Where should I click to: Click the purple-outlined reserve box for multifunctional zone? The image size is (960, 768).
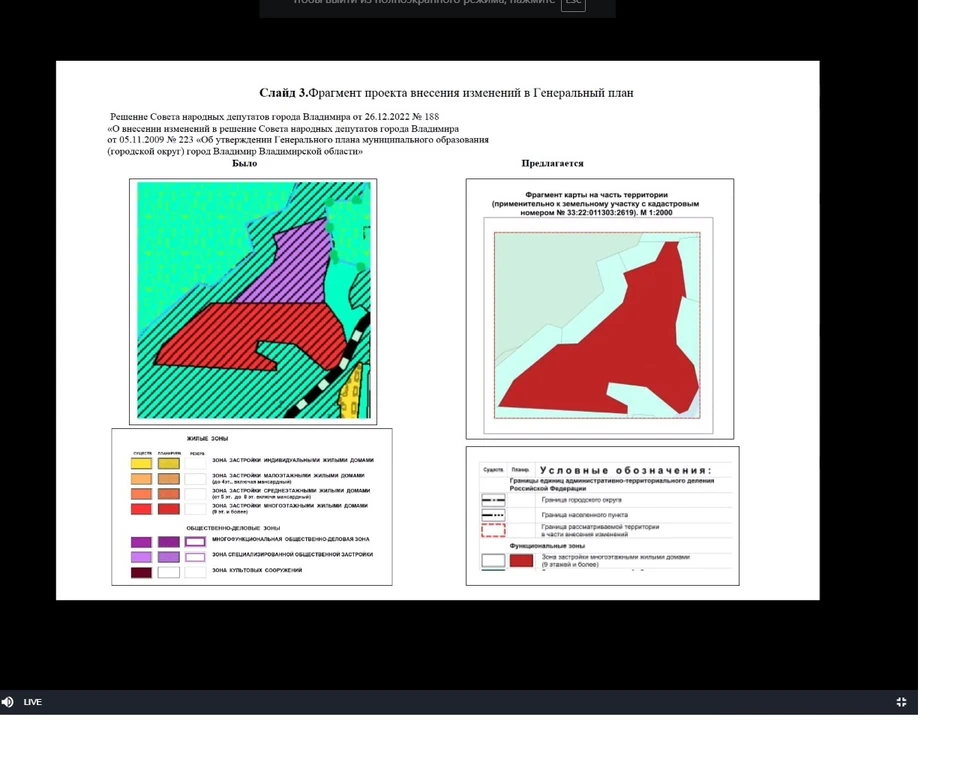click(x=196, y=542)
